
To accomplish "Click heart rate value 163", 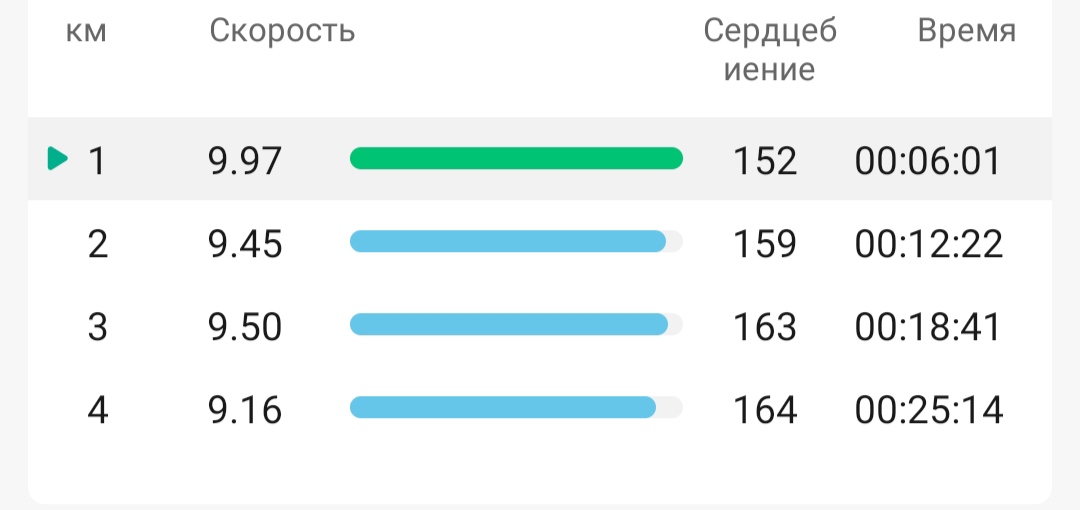I will pos(765,327).
